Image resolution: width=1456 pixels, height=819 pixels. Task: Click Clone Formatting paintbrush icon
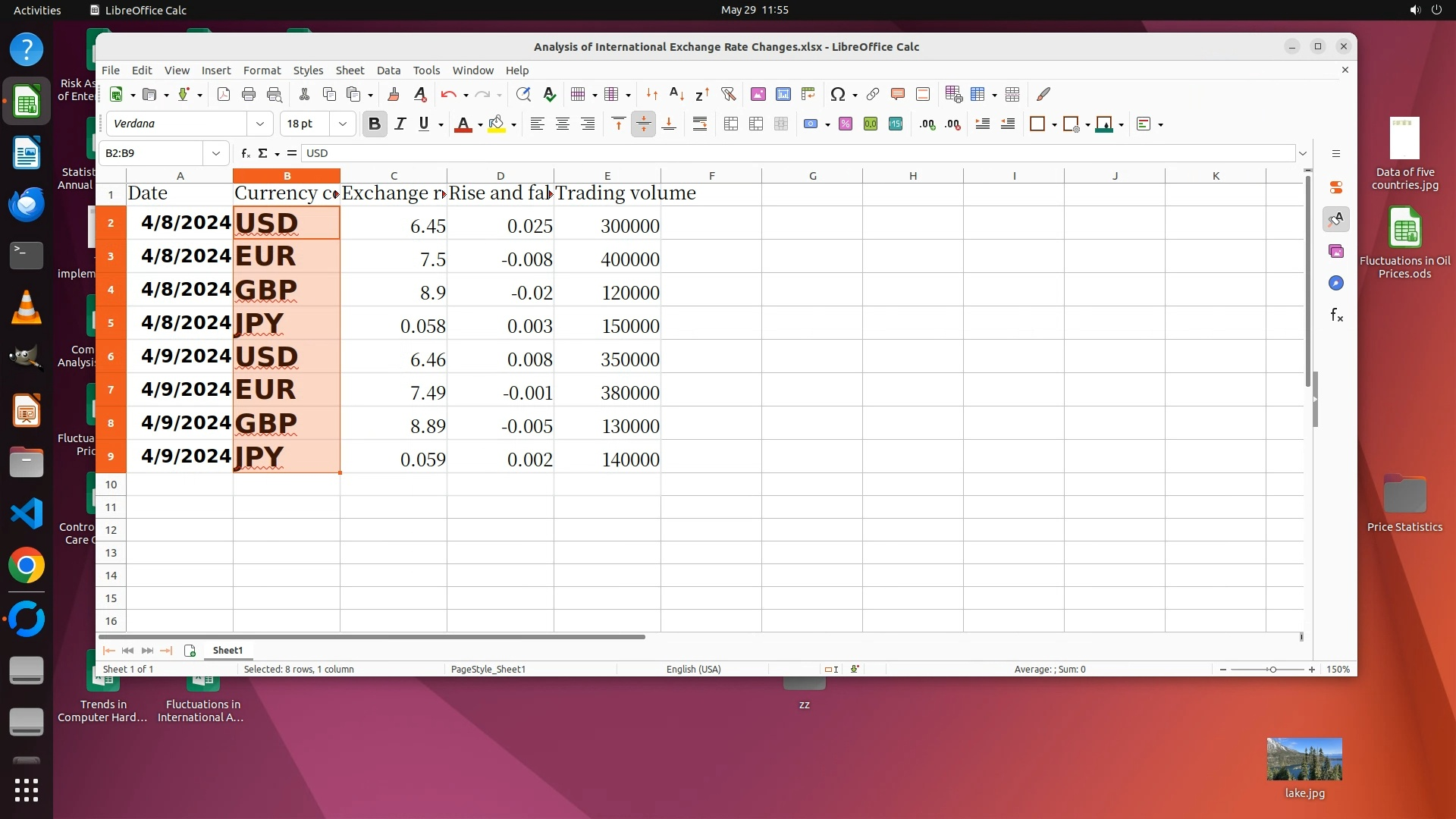(x=393, y=94)
